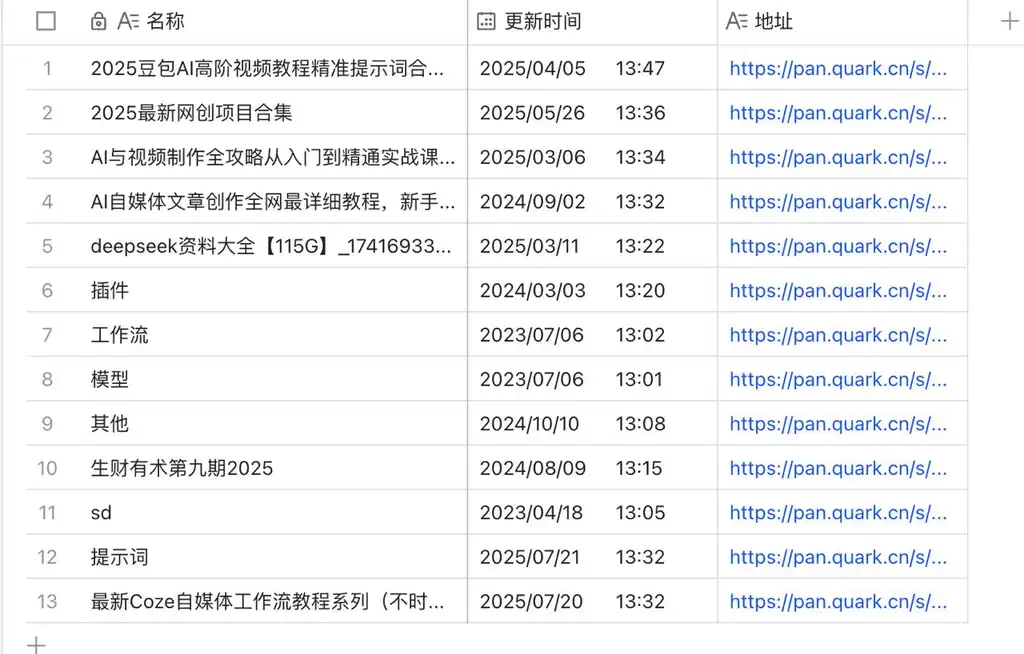This screenshot has width=1024, height=654.
Task: Click the date cell 2025/03/06 13:34
Action: [592, 157]
